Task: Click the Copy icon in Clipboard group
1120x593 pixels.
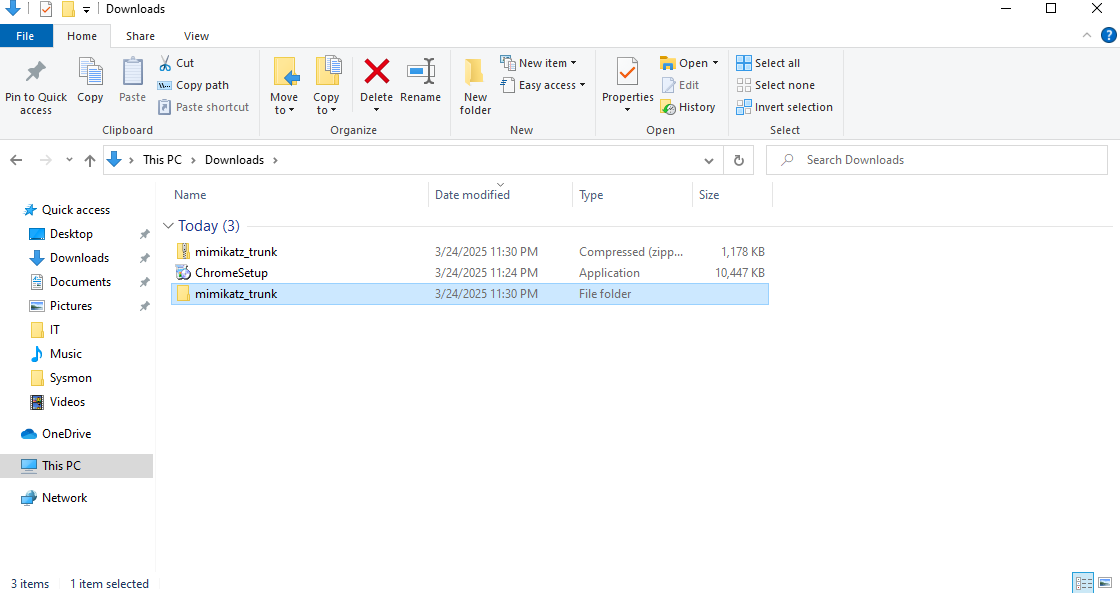Action: click(x=90, y=72)
